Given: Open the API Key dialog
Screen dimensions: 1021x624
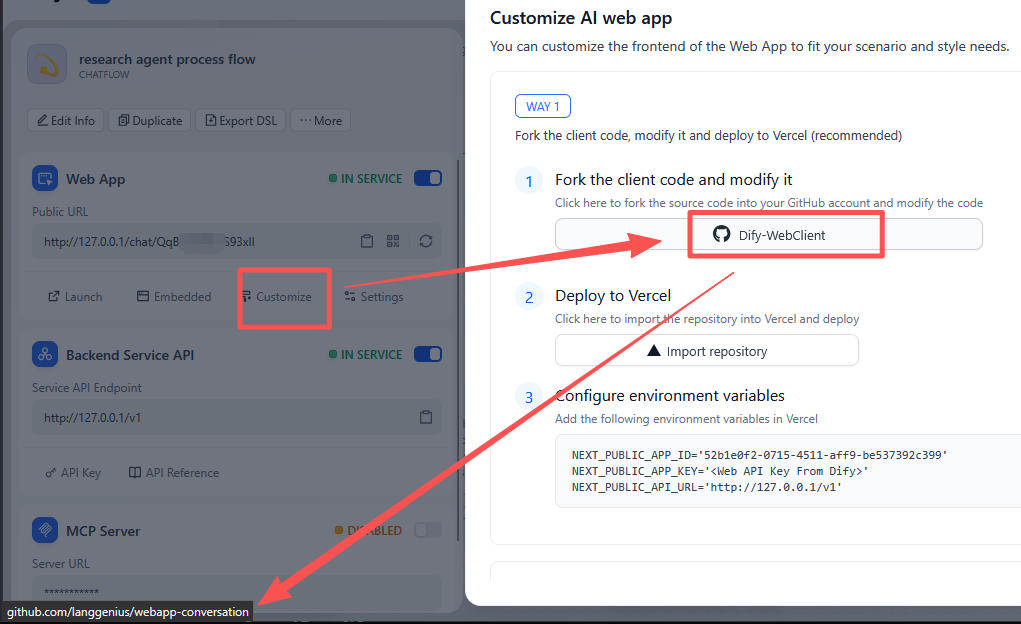Looking at the screenshot, I should (x=73, y=472).
